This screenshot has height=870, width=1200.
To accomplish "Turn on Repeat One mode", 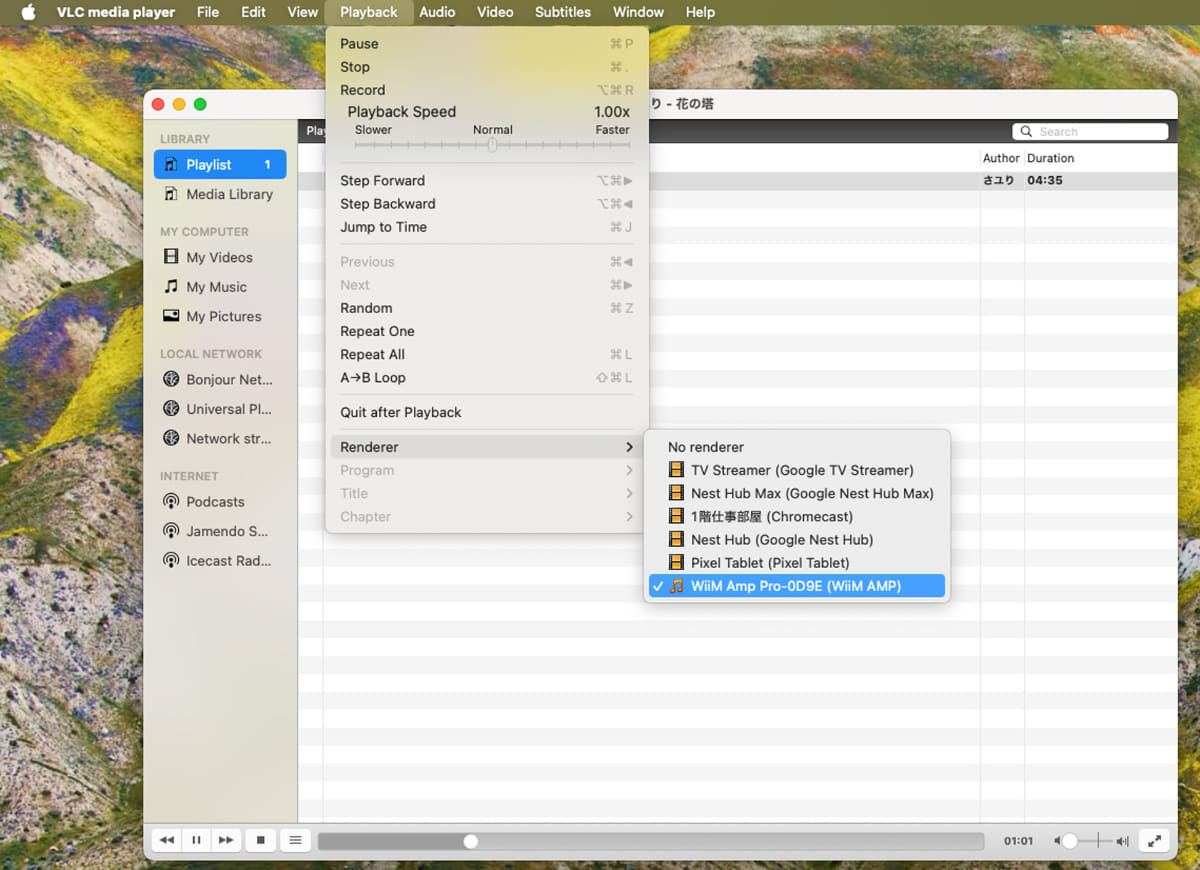I will (377, 331).
